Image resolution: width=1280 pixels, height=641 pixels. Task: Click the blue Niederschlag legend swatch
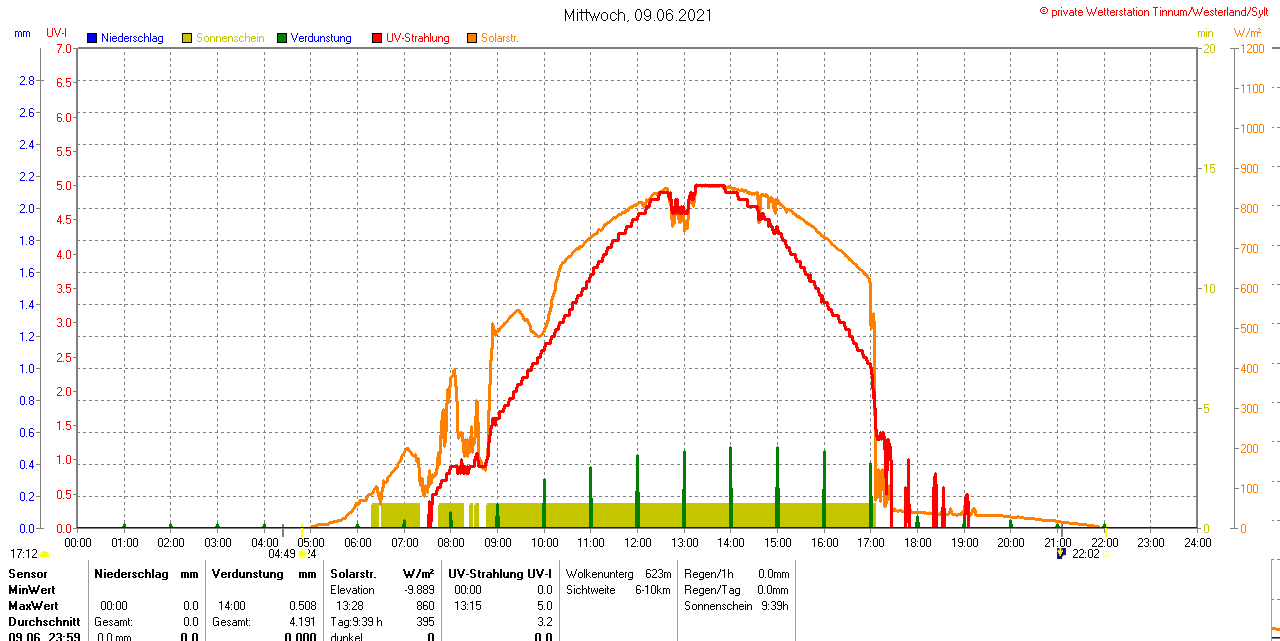92,38
